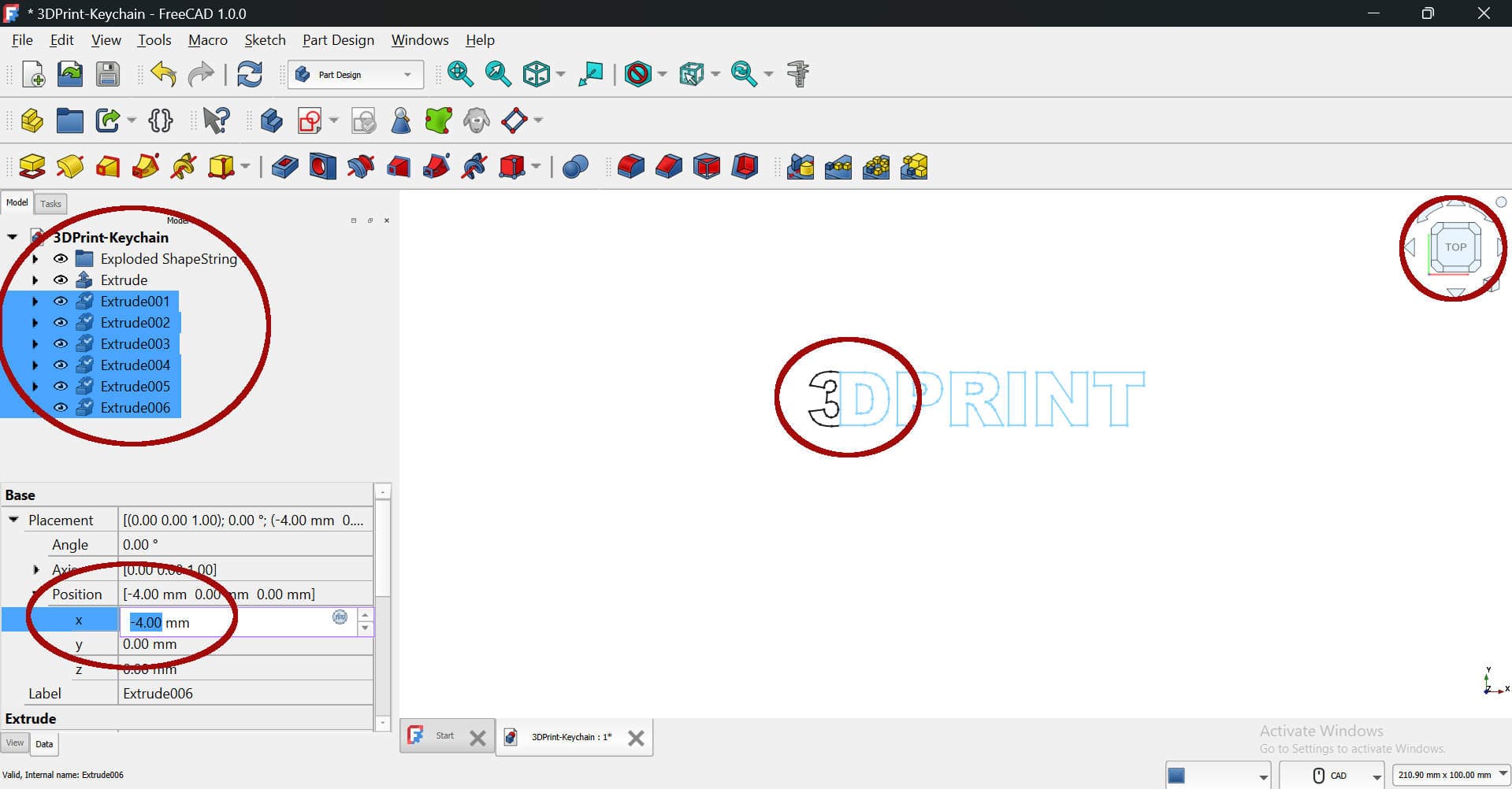Screen dimensions: 1512x789
Task: Apply the Fillet tool
Action: [631, 166]
